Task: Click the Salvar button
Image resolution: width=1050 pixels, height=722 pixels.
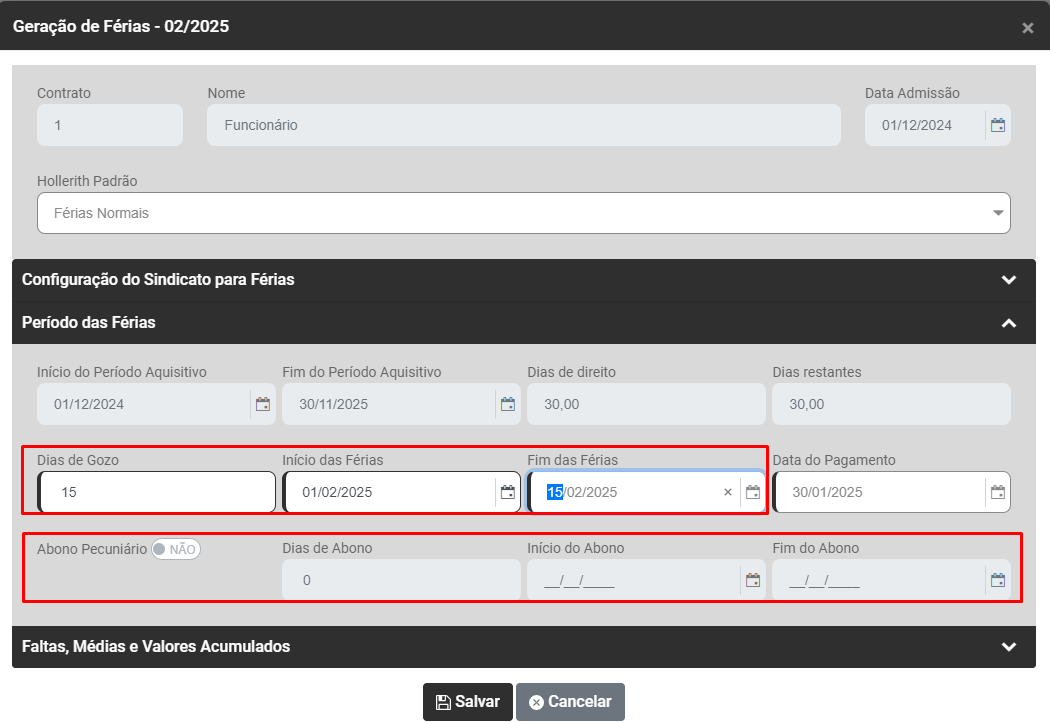Action: [x=467, y=702]
